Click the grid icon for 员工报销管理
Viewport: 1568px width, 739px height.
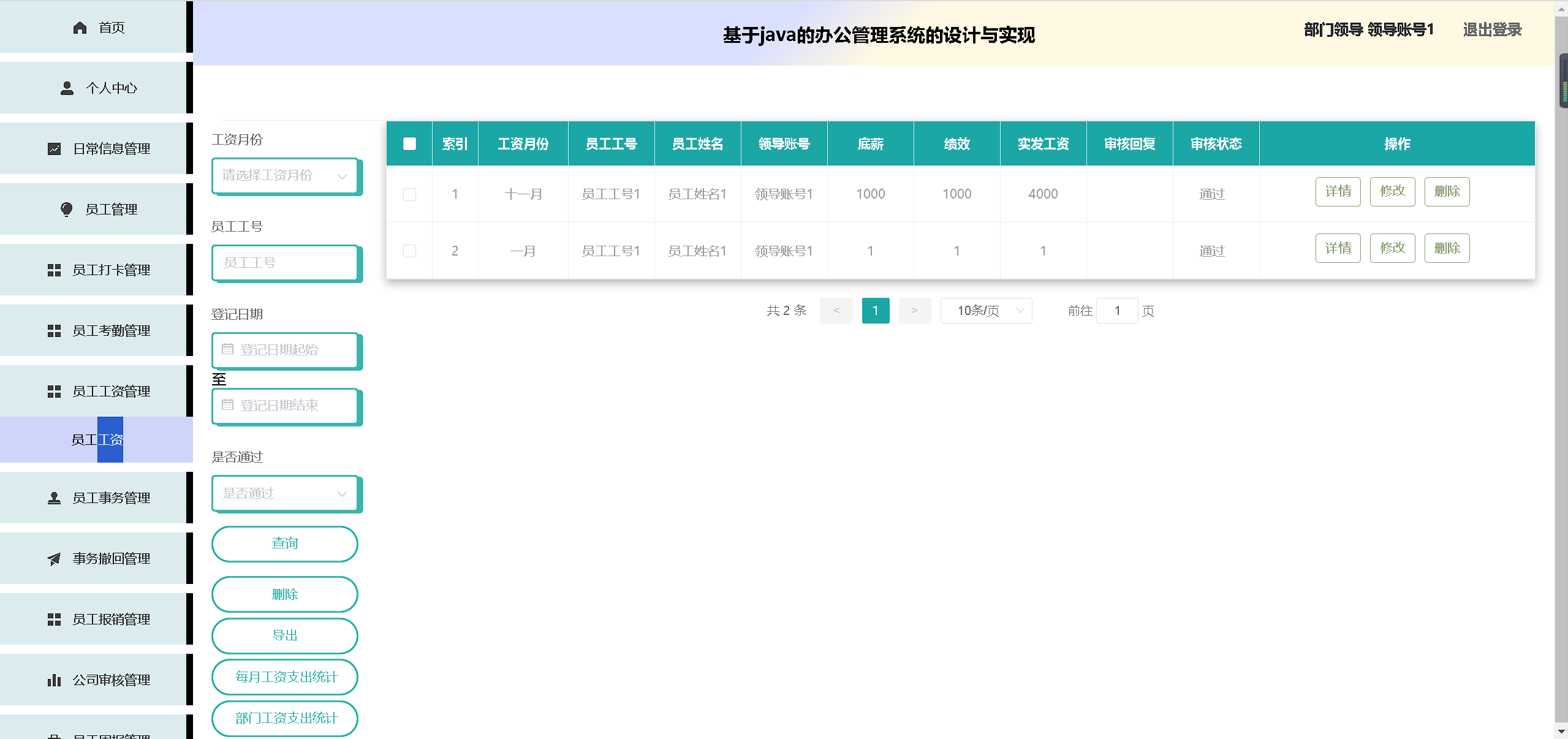pos(54,620)
